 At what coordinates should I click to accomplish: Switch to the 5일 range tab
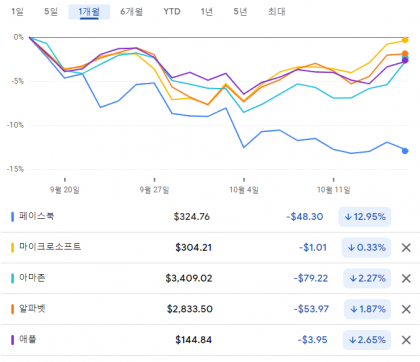(x=51, y=12)
